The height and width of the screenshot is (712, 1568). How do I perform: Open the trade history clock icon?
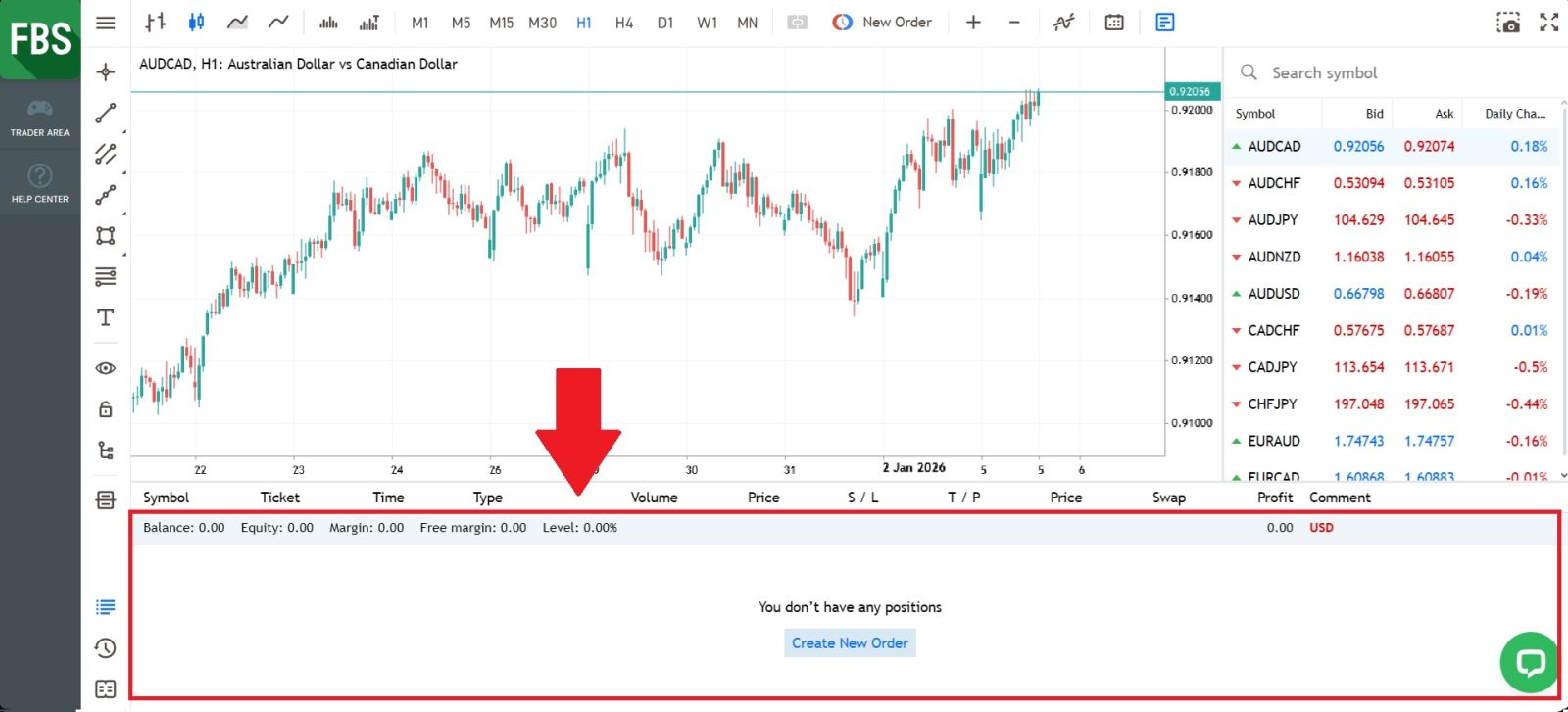pyautogui.click(x=106, y=647)
